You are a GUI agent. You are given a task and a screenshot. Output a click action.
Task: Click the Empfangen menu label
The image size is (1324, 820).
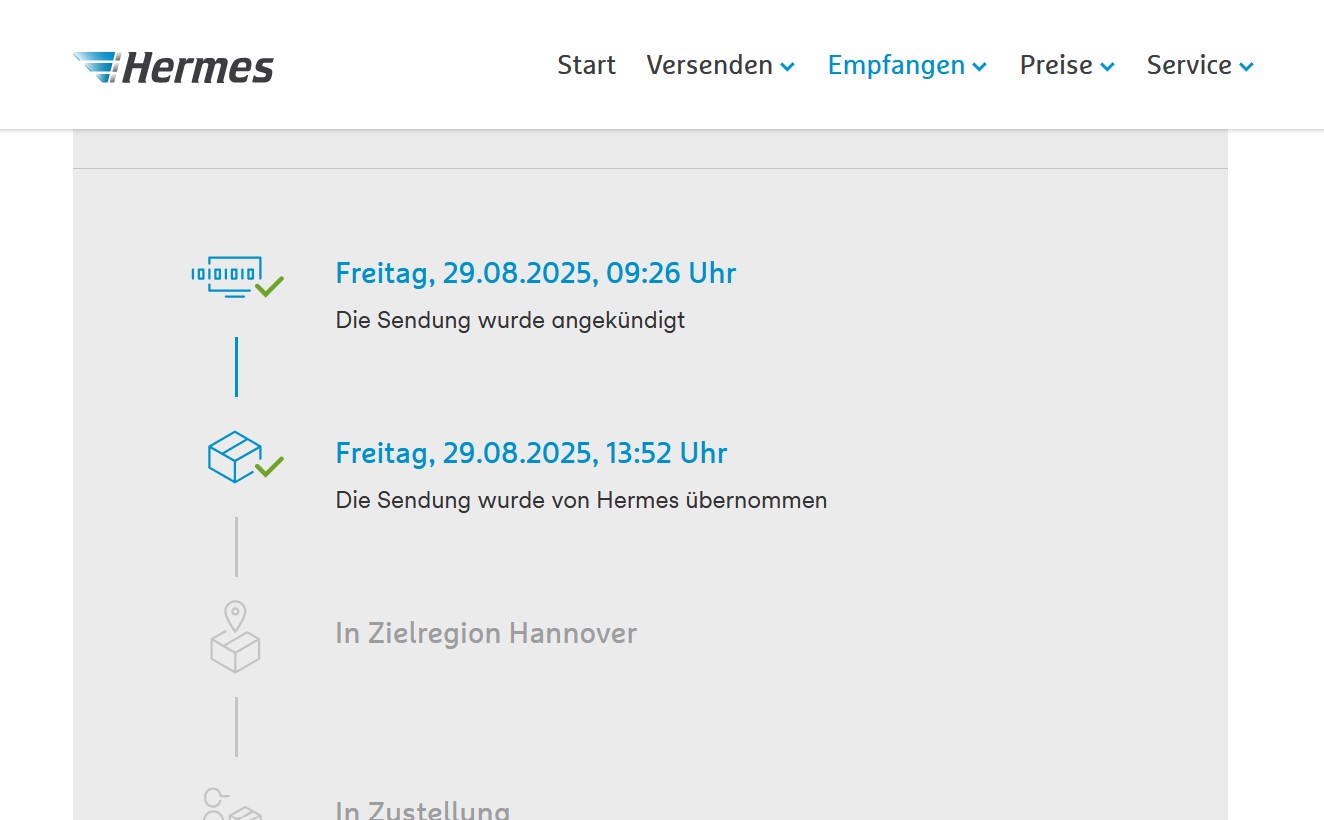point(896,66)
